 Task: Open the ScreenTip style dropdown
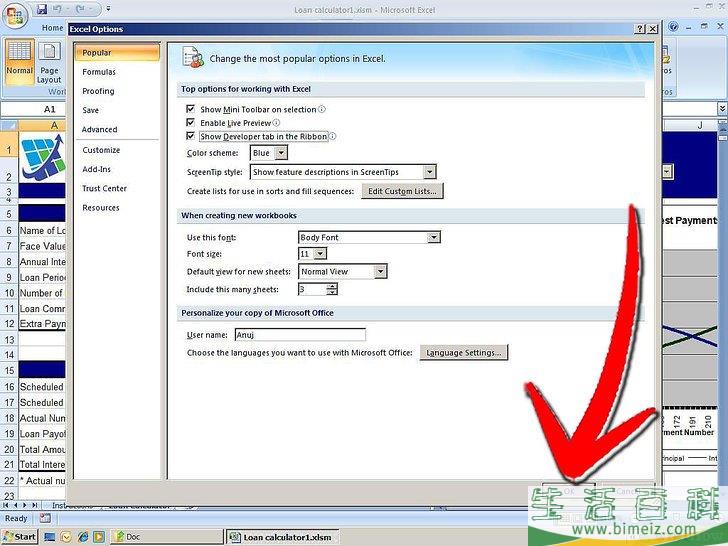429,172
